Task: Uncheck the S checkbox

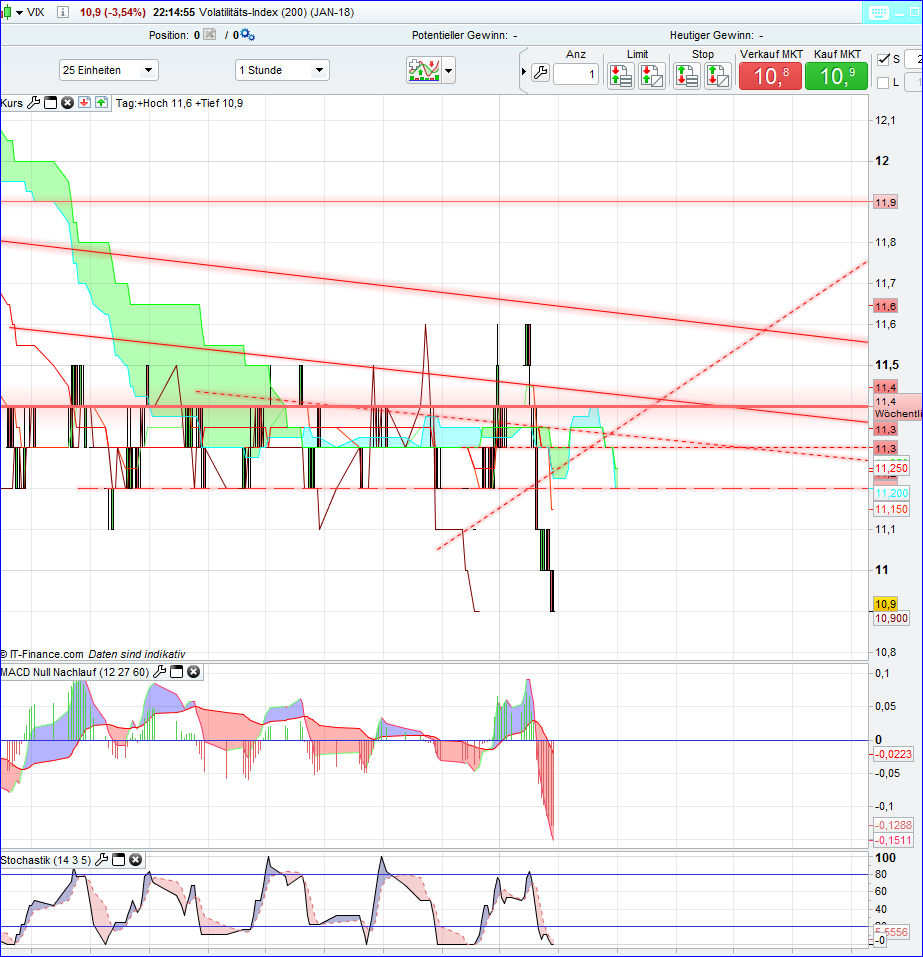Action: tap(883, 59)
